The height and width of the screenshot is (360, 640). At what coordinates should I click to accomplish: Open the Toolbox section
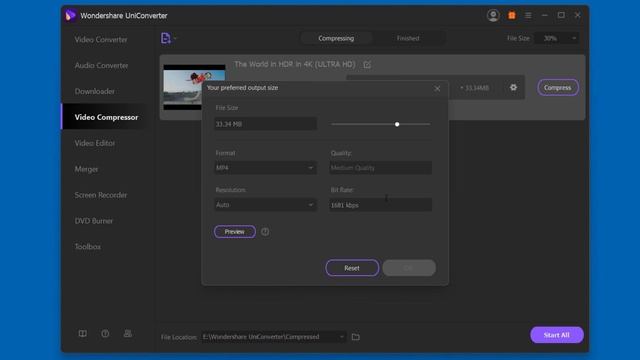click(x=87, y=247)
